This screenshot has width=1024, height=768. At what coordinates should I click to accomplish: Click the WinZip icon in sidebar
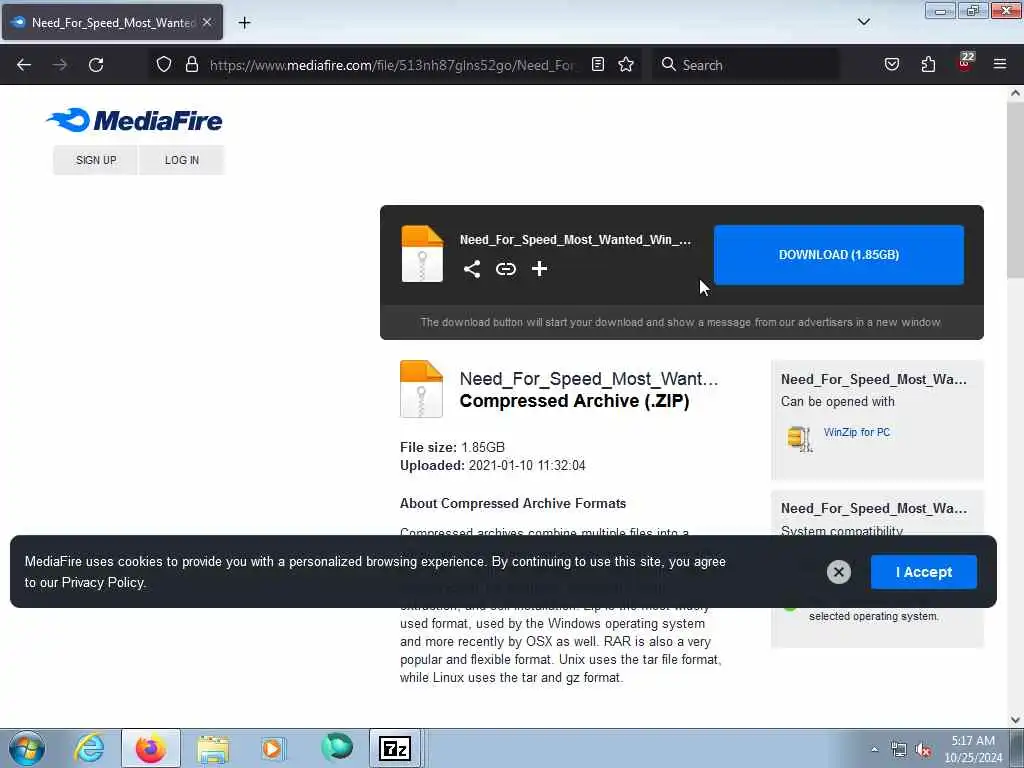[799, 438]
